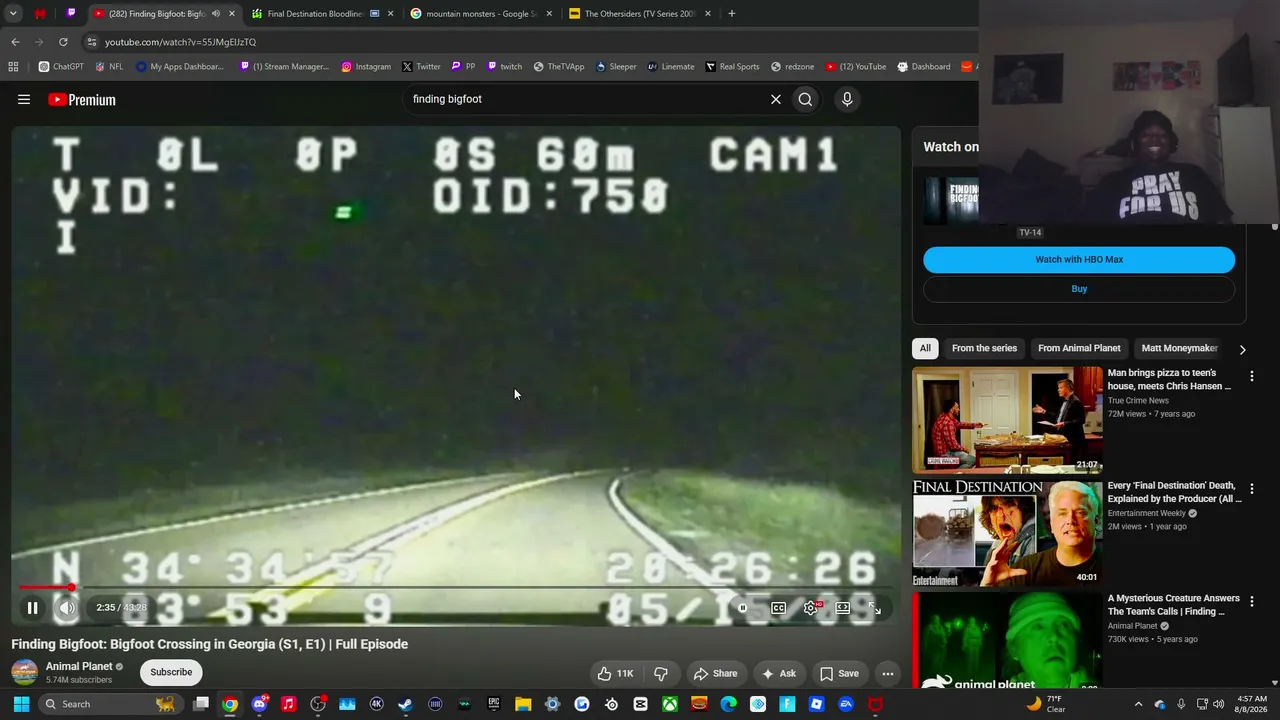
Task: Seek on the red video progress bar
Action: (455, 587)
